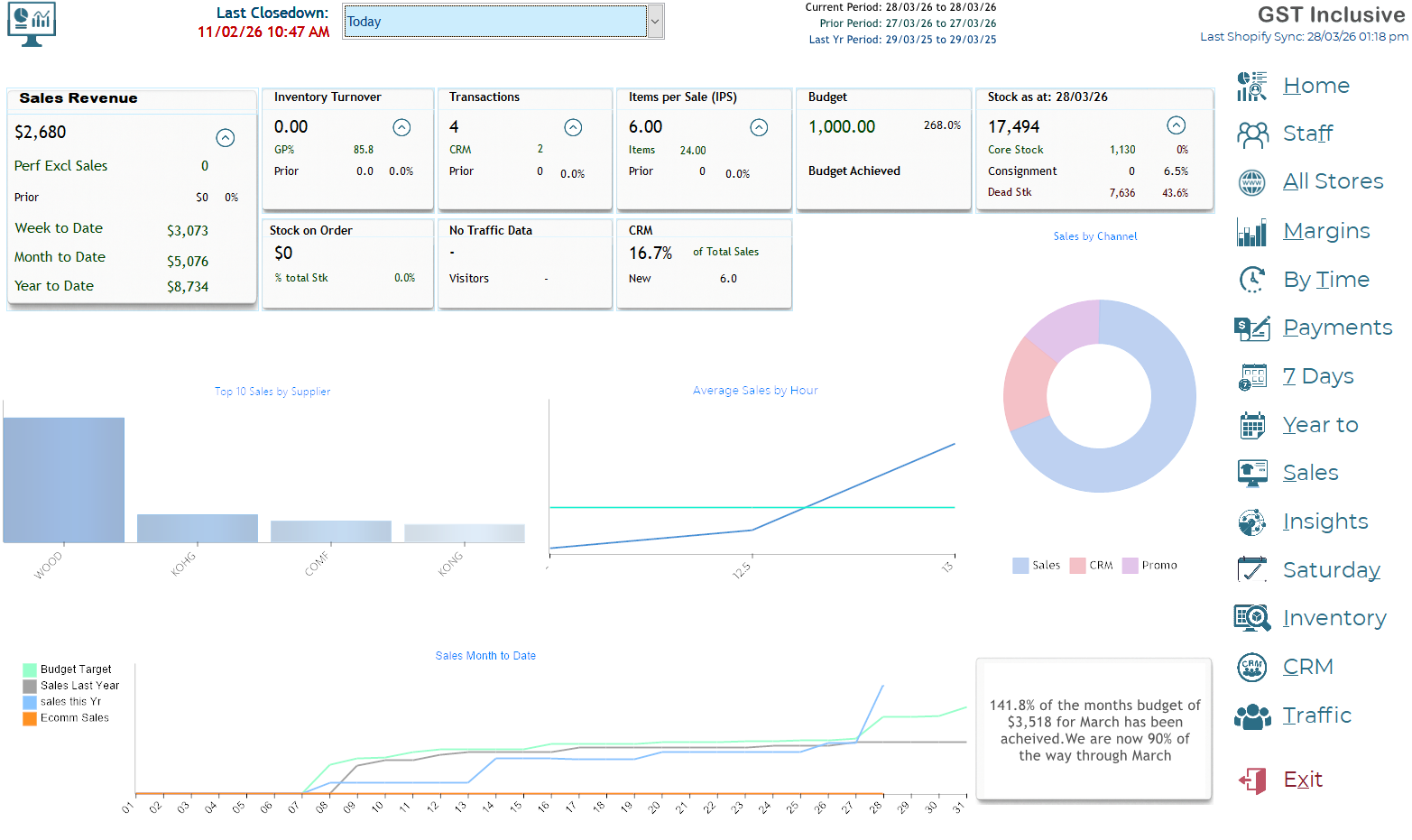Open the Insights menu link

pyautogui.click(x=1324, y=522)
